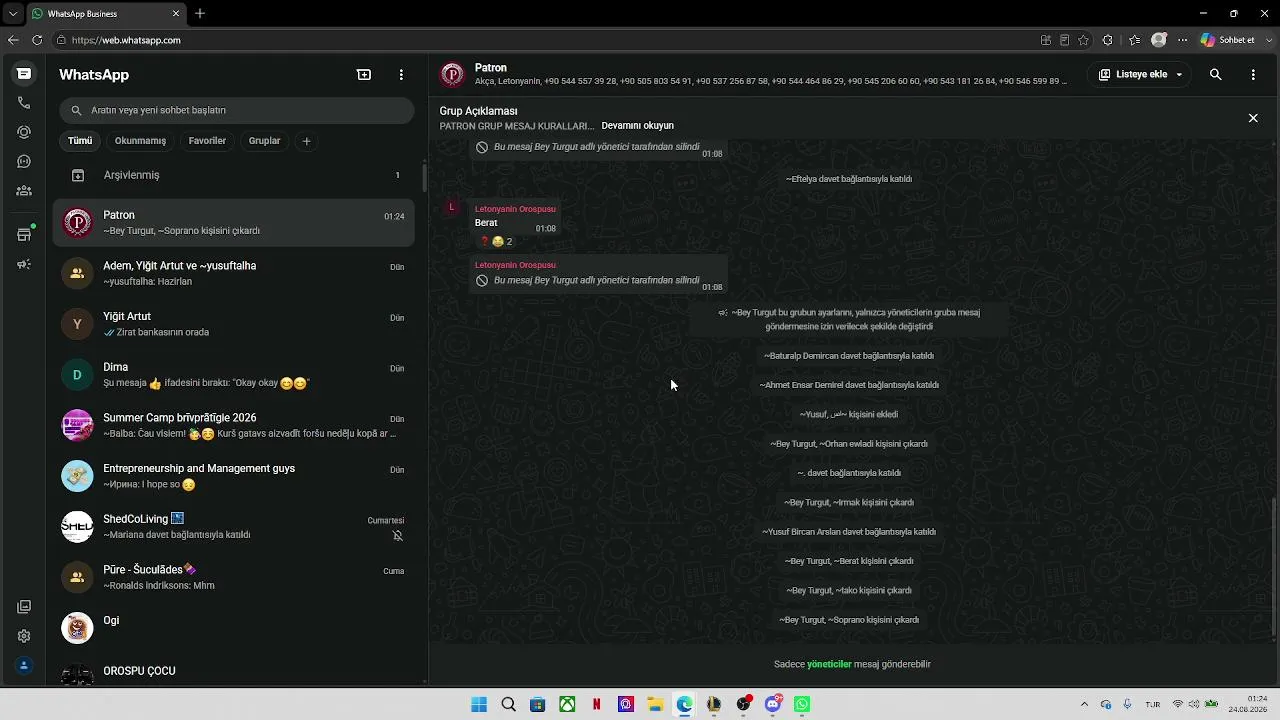The height and width of the screenshot is (720, 1280).
Task: Open the Status updates icon
Action: [x=24, y=132]
